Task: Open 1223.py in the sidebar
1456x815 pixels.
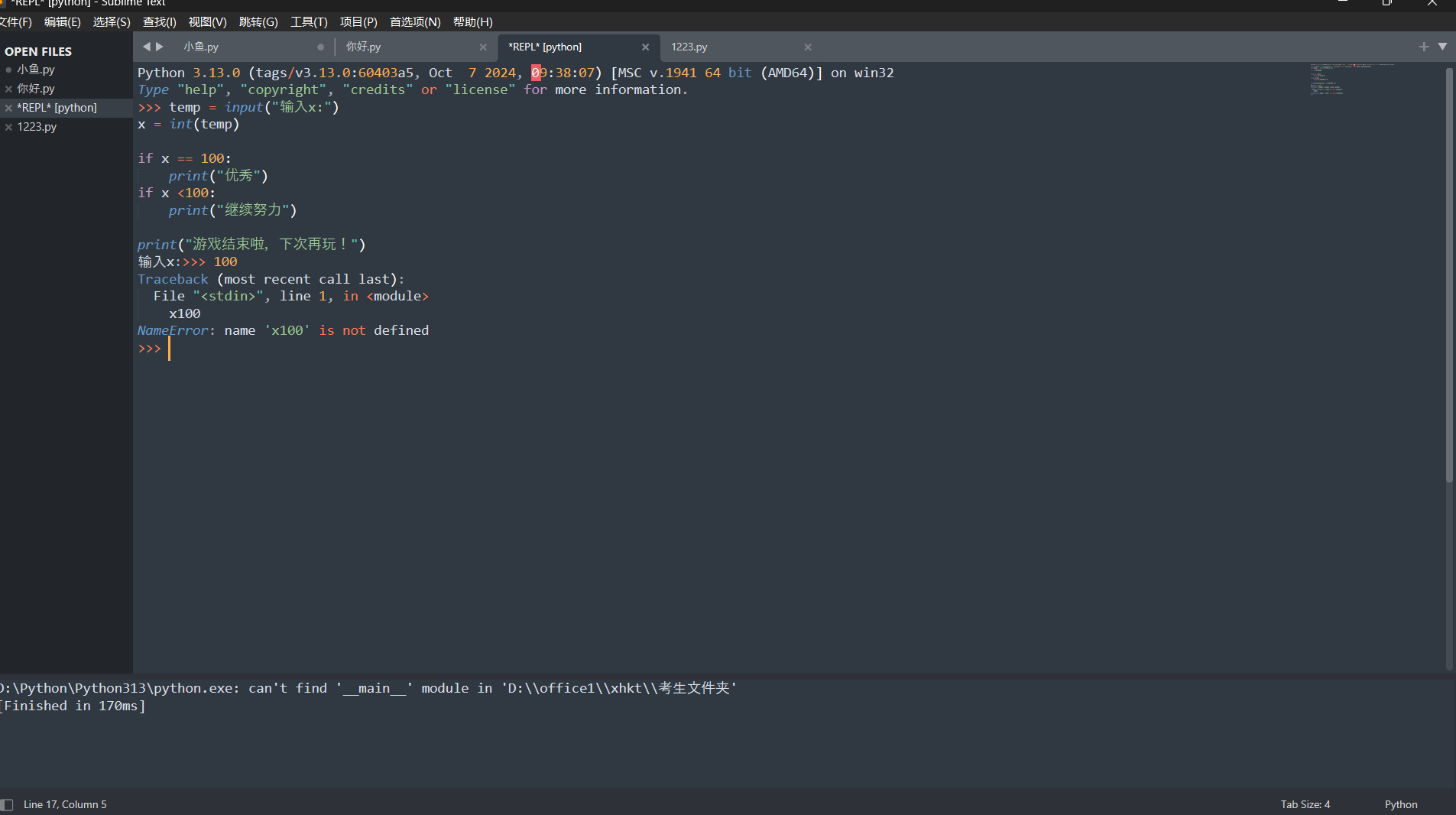Action: point(37,127)
